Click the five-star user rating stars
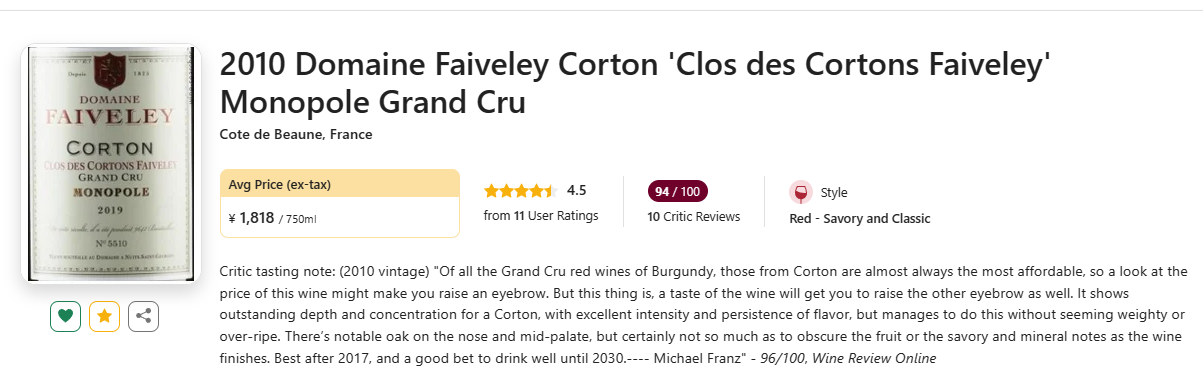1203x373 pixels. [x=520, y=191]
